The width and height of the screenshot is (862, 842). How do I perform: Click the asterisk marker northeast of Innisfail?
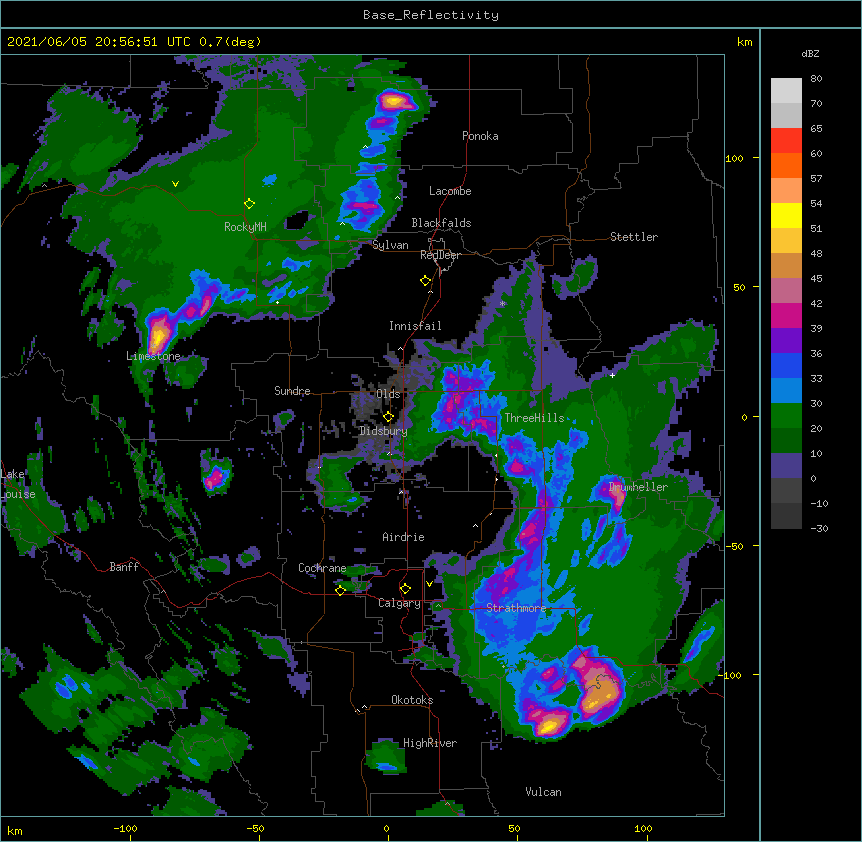click(x=502, y=303)
